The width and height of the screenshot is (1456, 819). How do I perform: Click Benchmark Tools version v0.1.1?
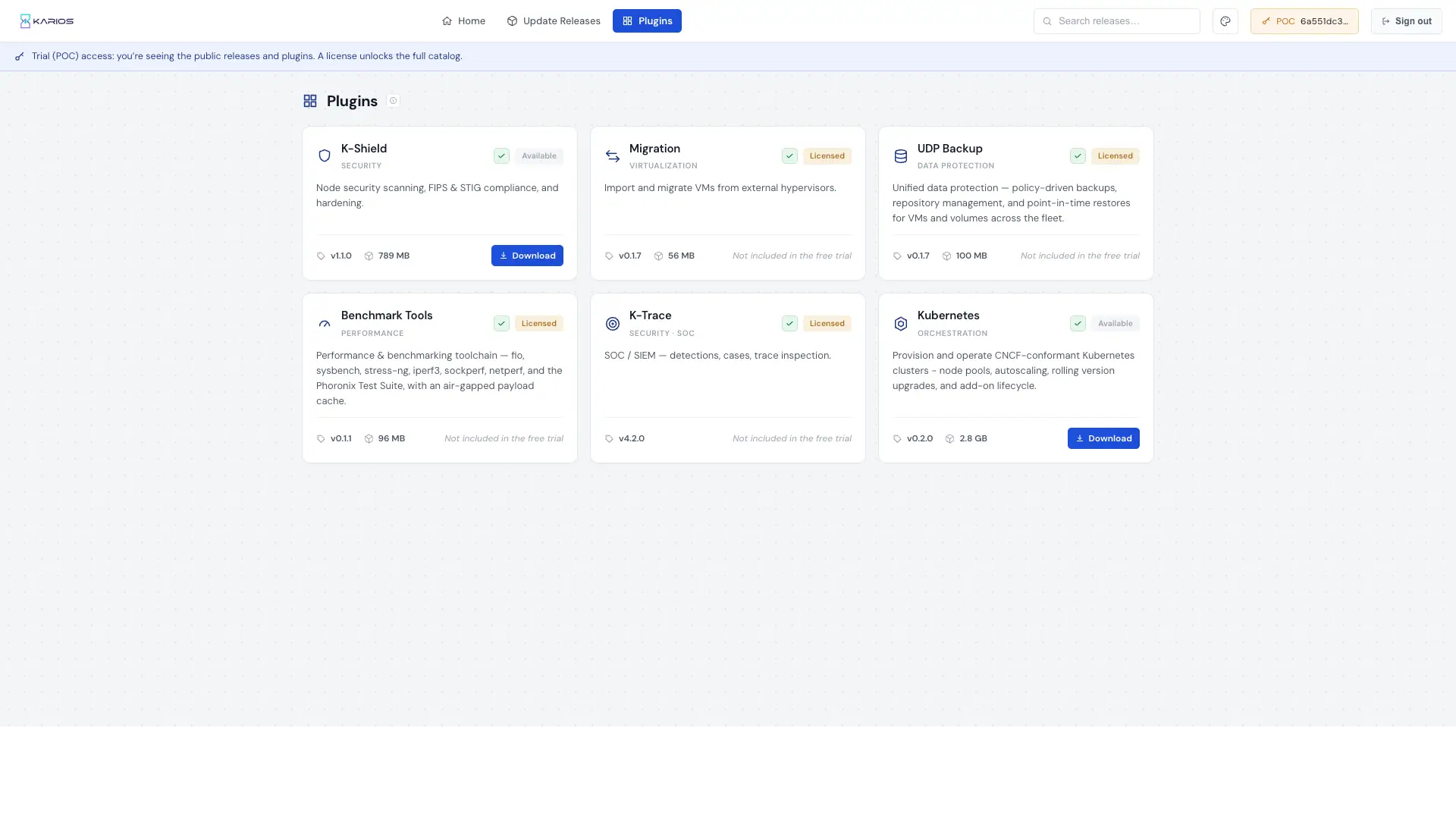(341, 439)
